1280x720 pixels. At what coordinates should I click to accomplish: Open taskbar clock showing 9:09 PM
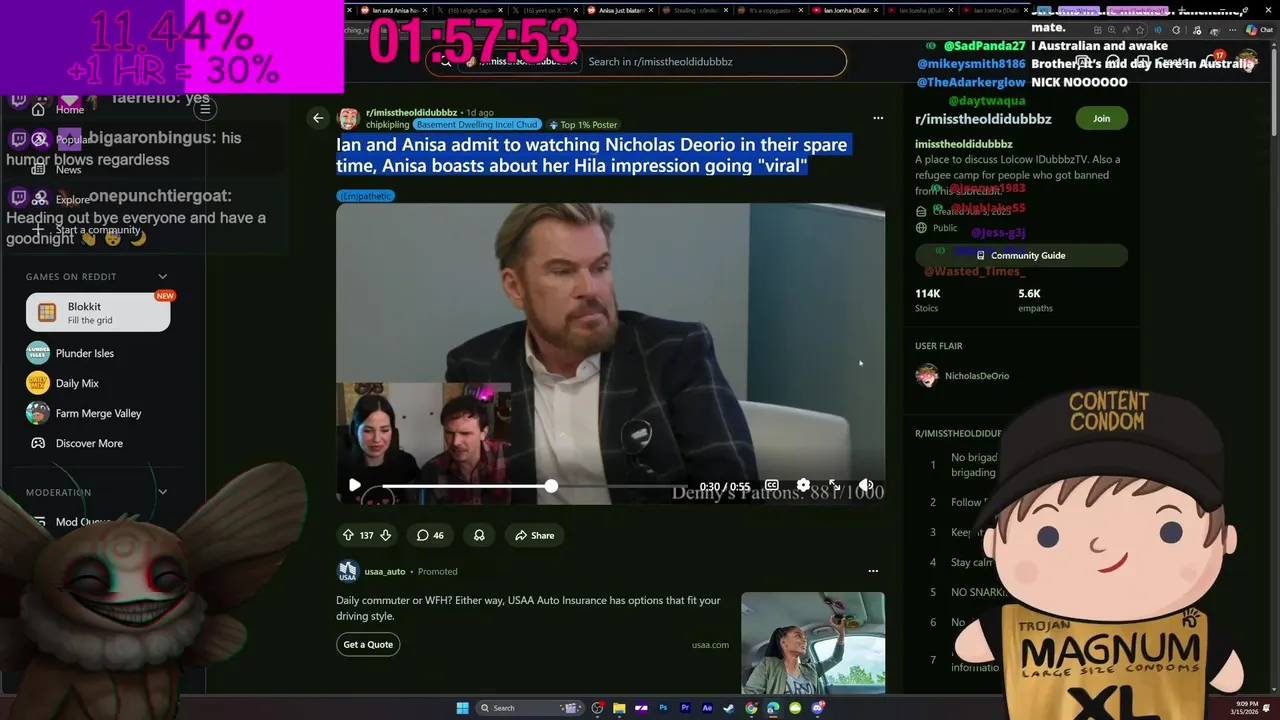(1247, 708)
